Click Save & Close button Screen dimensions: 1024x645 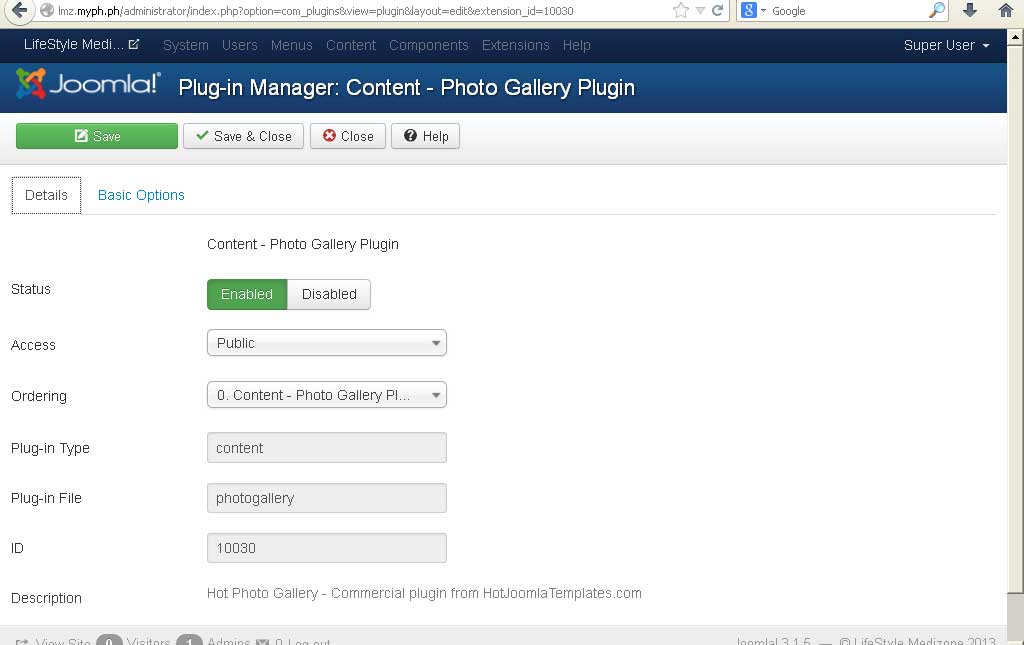click(x=243, y=136)
